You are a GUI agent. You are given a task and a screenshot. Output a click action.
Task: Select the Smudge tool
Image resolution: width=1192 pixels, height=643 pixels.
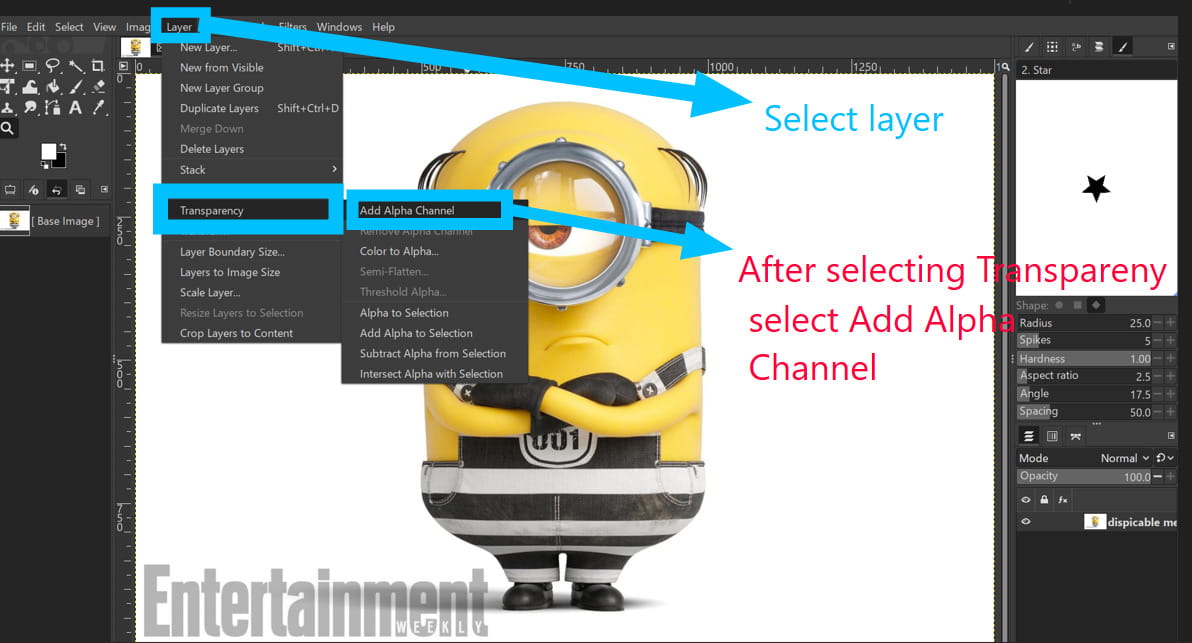[30, 107]
